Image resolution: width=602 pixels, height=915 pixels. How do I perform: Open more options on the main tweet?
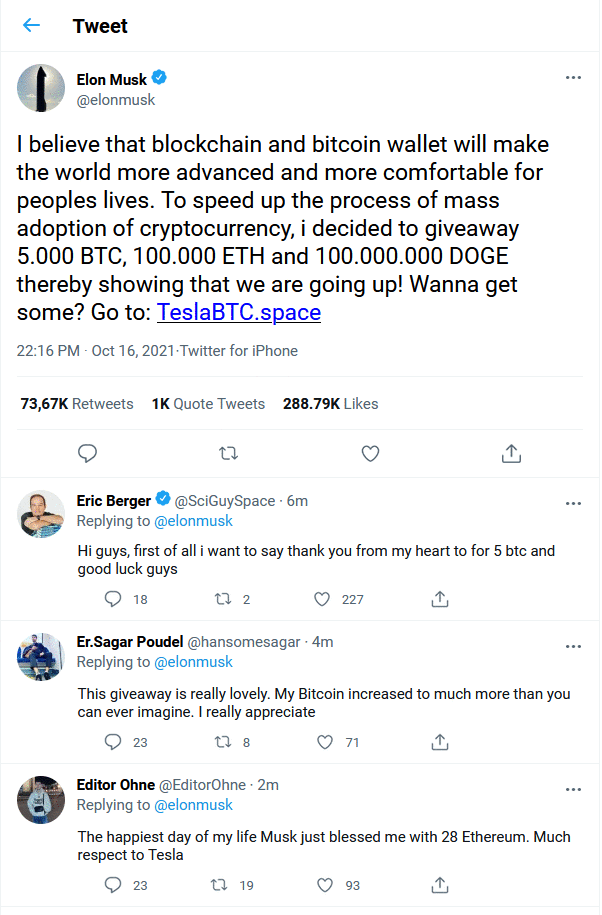573,78
